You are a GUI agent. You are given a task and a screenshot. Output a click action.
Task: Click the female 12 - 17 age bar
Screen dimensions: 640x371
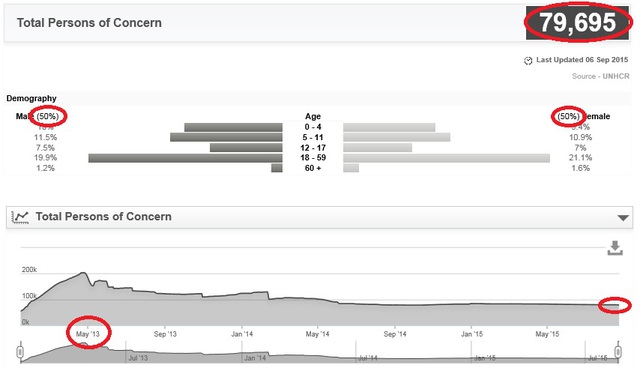(x=378, y=148)
